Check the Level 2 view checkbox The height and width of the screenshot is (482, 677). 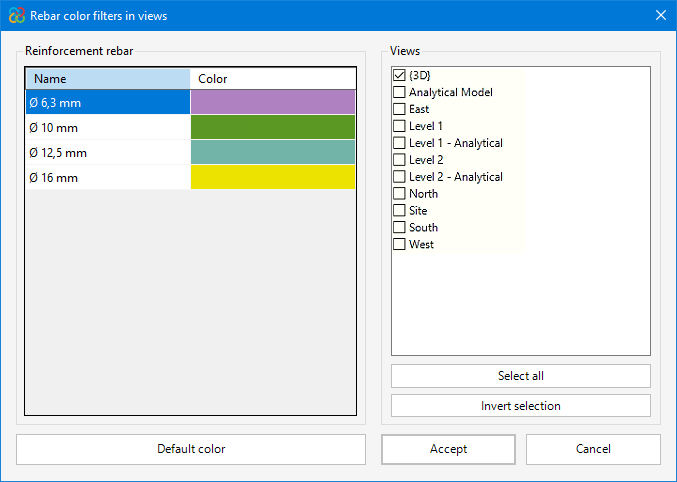399,160
